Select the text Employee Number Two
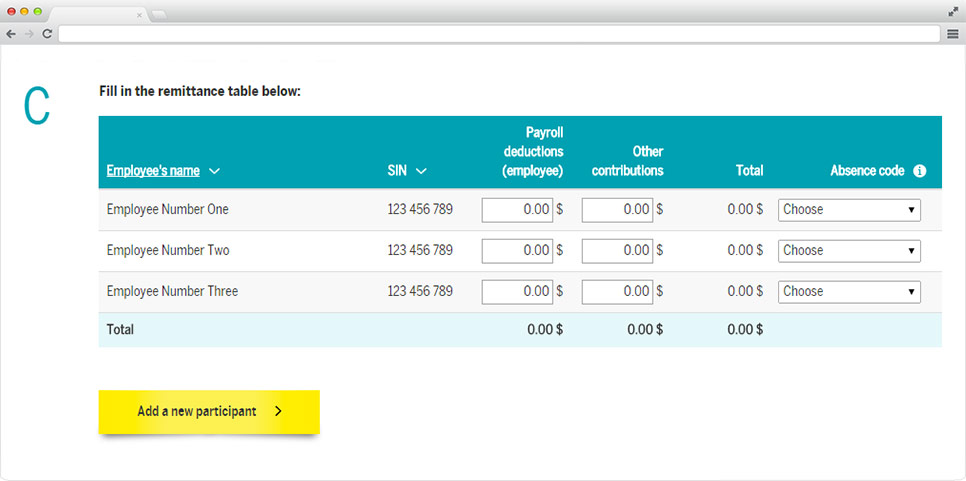The image size is (966, 481). [x=168, y=251]
